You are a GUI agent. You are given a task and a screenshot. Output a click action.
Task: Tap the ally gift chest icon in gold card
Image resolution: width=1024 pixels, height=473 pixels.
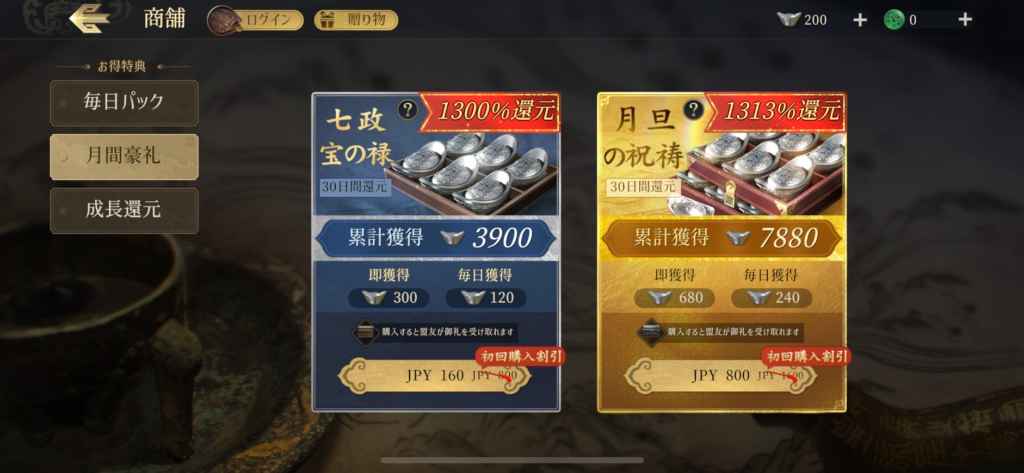(650, 332)
